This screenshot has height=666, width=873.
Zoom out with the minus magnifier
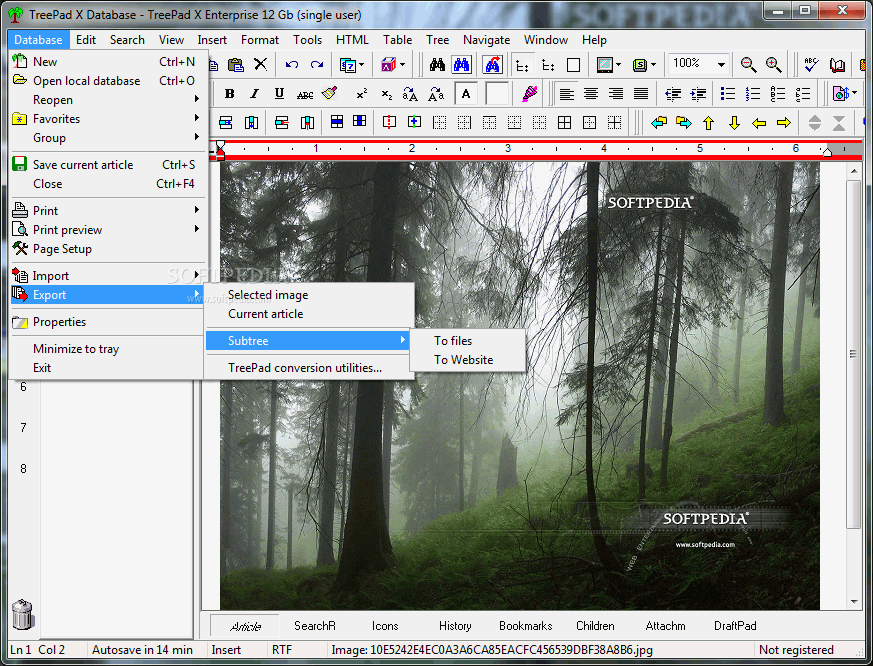click(x=748, y=65)
